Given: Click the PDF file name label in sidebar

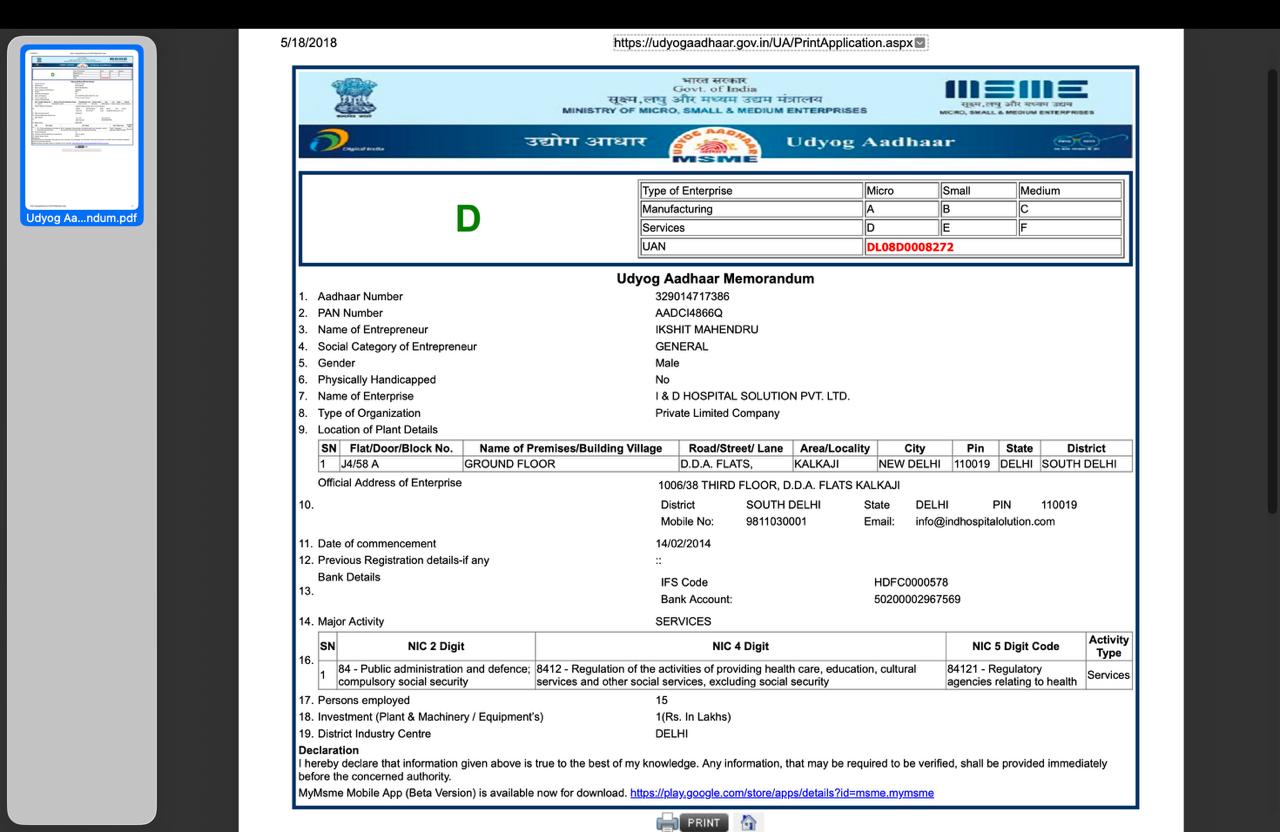Looking at the screenshot, I should 82,219.
